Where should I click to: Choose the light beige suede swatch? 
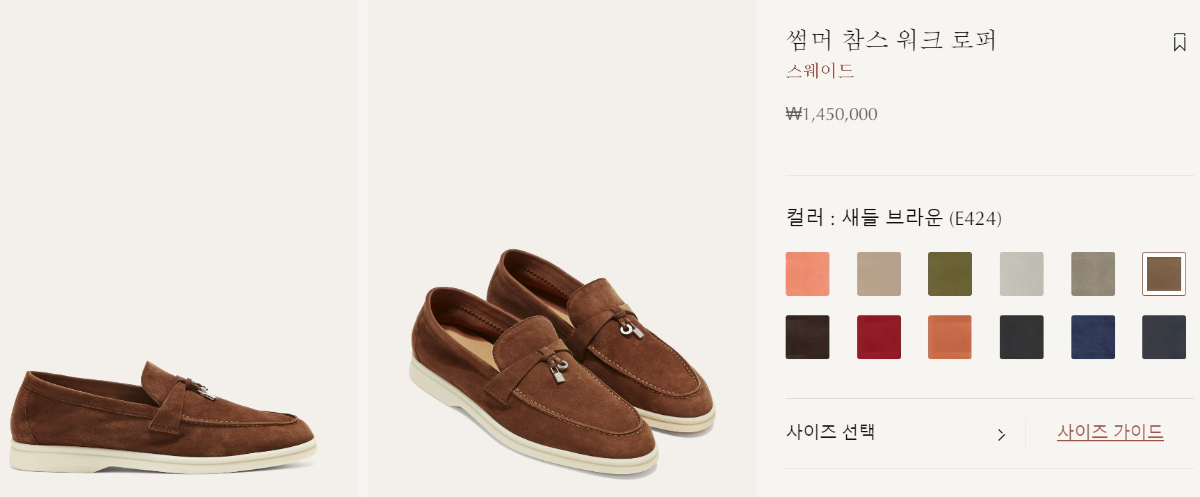[x=879, y=274]
